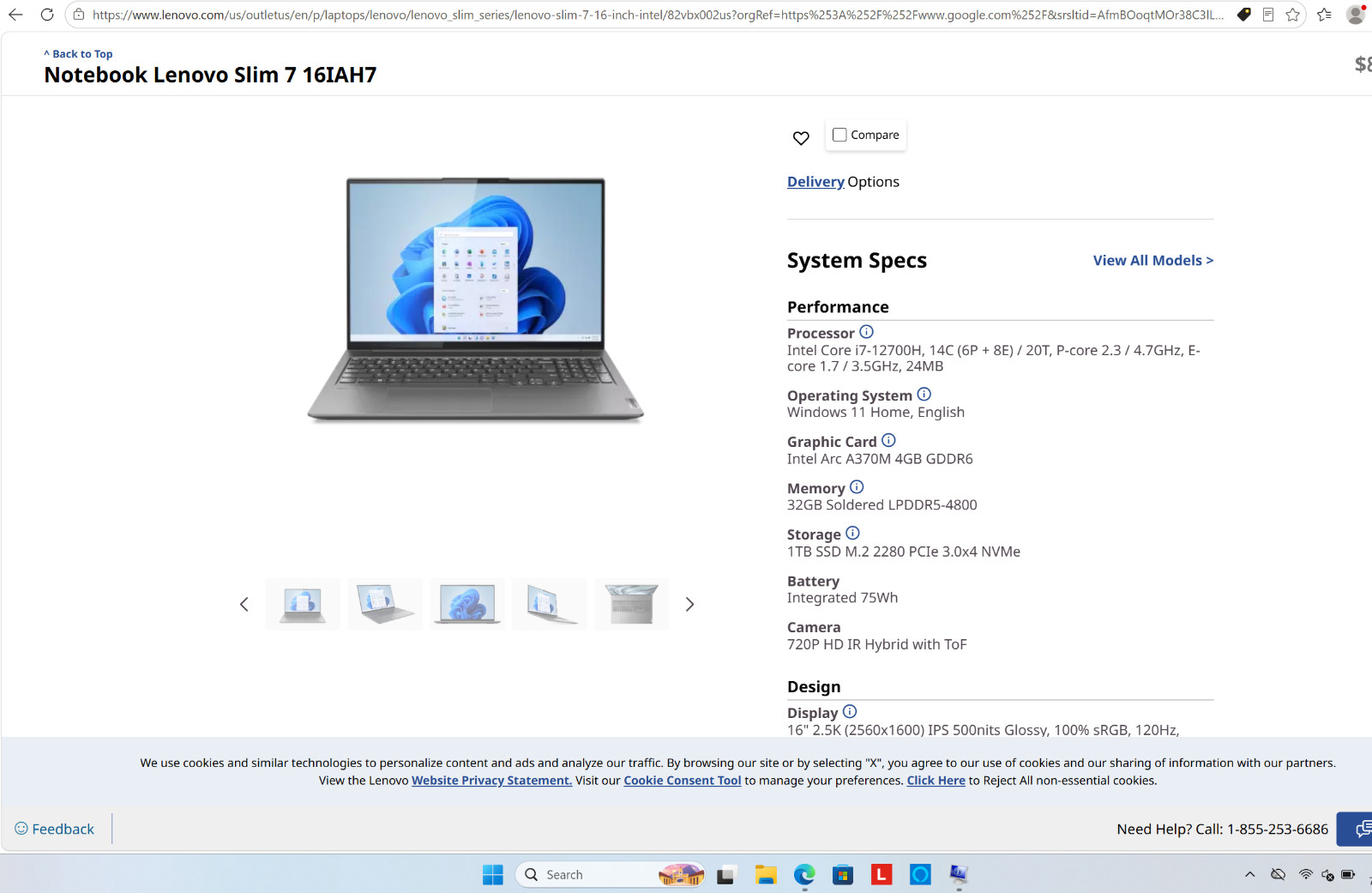This screenshot has height=893, width=1372.
Task: Open Microsoft Store from the taskbar
Action: pyautogui.click(x=843, y=875)
